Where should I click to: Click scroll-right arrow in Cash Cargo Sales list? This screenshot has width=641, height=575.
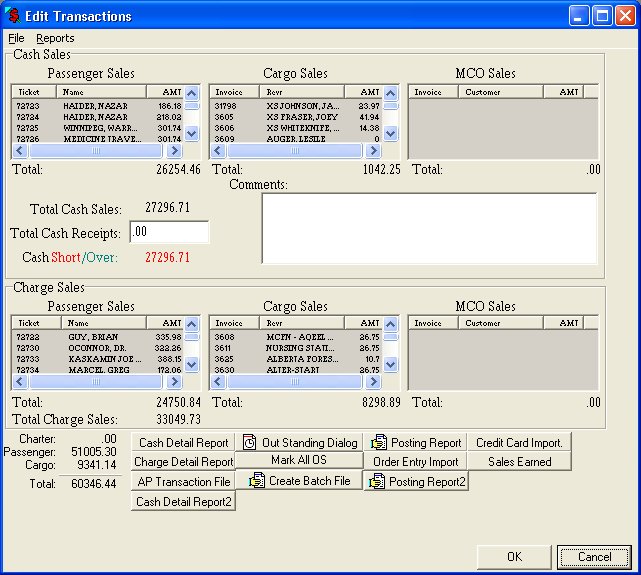(373, 151)
